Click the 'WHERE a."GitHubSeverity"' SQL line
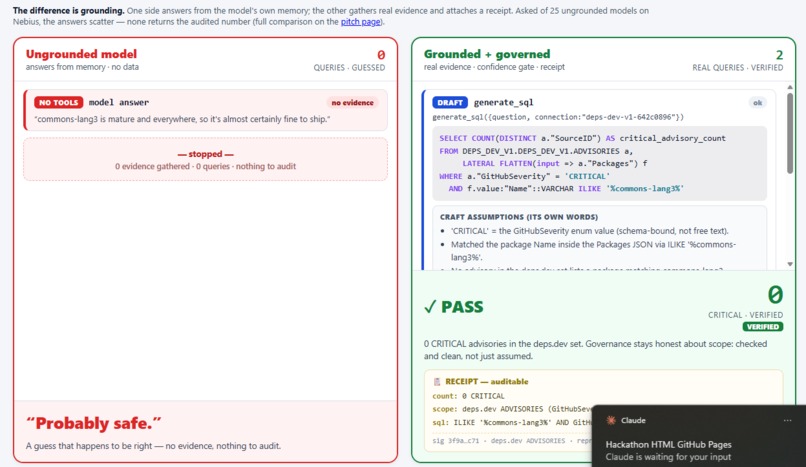 tap(524, 176)
